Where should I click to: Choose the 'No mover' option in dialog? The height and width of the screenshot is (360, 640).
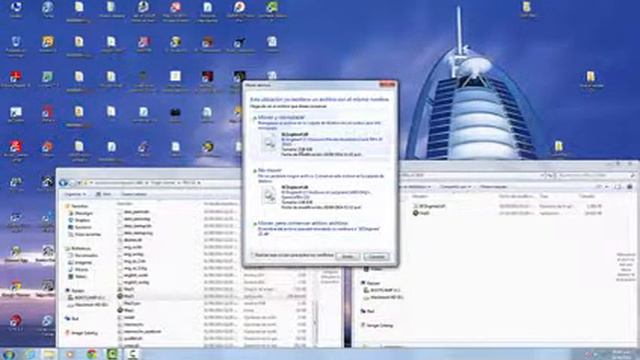pyautogui.click(x=320, y=189)
